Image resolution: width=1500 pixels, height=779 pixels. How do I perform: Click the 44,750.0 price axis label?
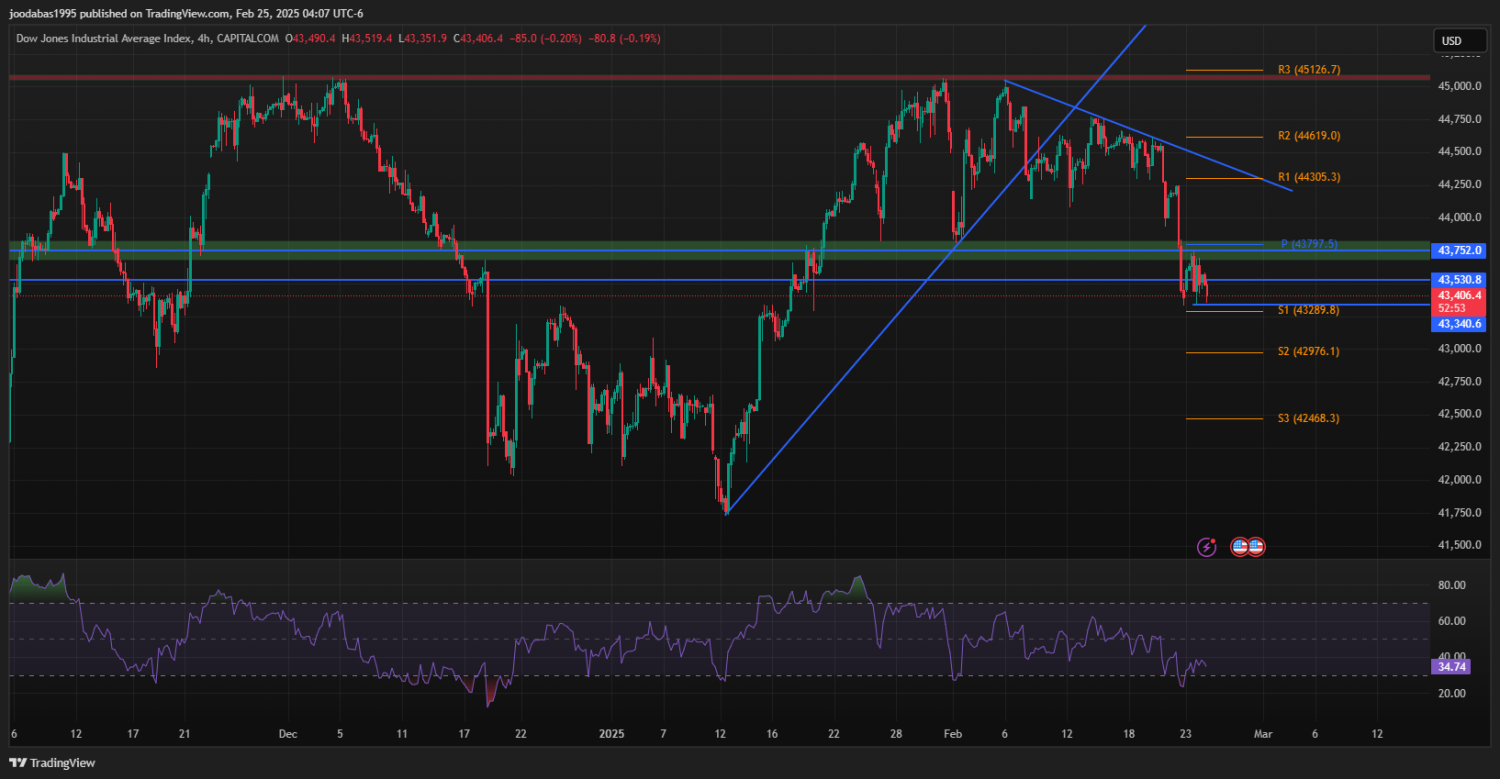point(1460,119)
